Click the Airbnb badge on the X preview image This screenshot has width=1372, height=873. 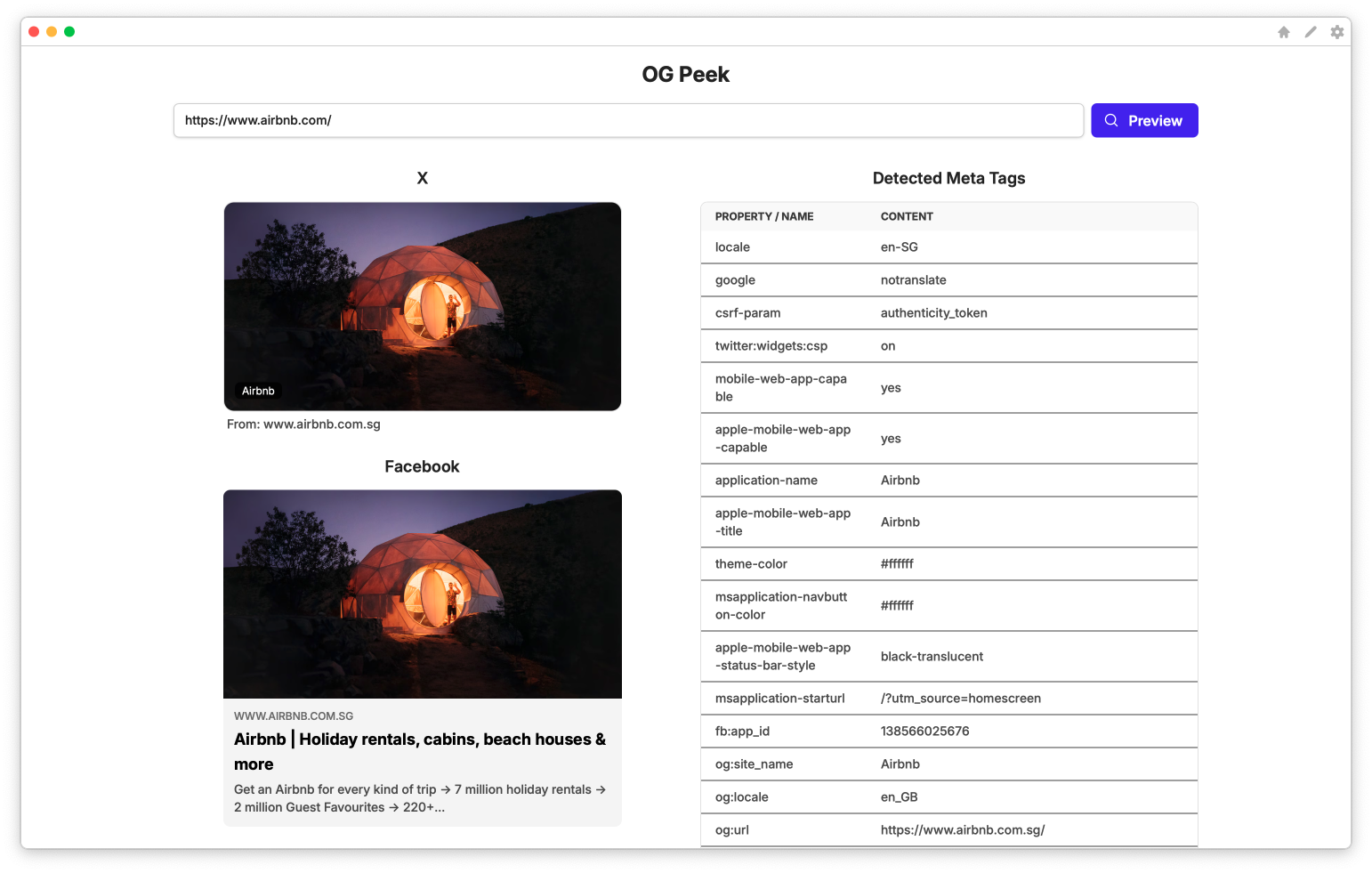[257, 391]
